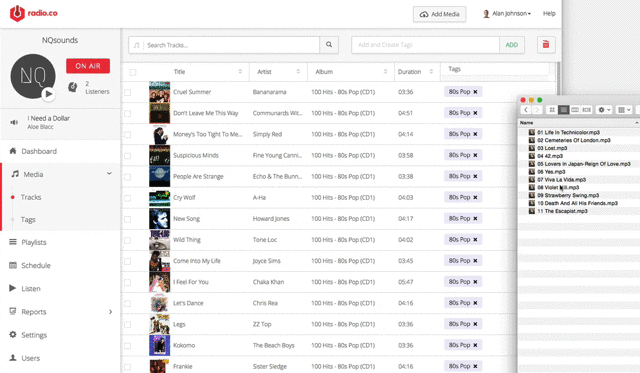Image resolution: width=640 pixels, height=373 pixels.
Task: Select 11 The Escapist.mp3 in Finder
Action: click(x=562, y=211)
